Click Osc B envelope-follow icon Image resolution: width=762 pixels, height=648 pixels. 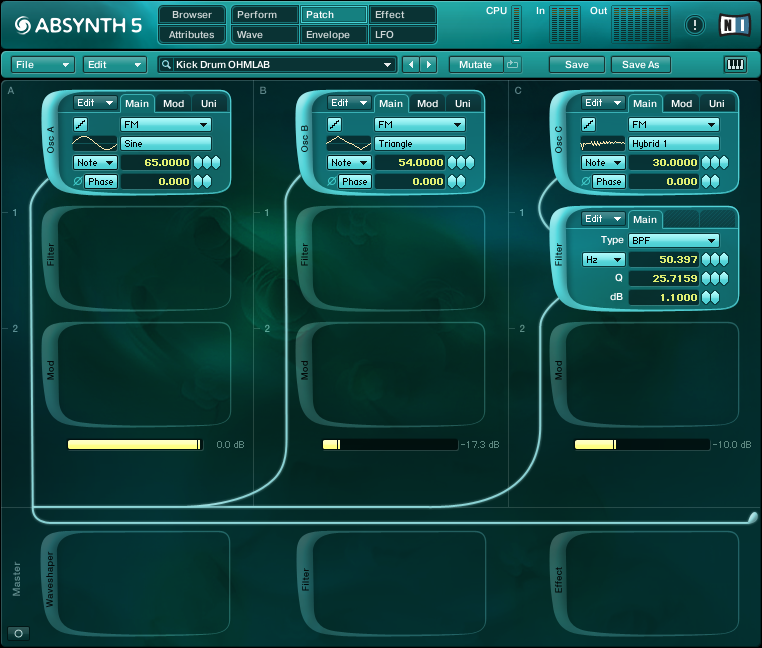tap(334, 124)
